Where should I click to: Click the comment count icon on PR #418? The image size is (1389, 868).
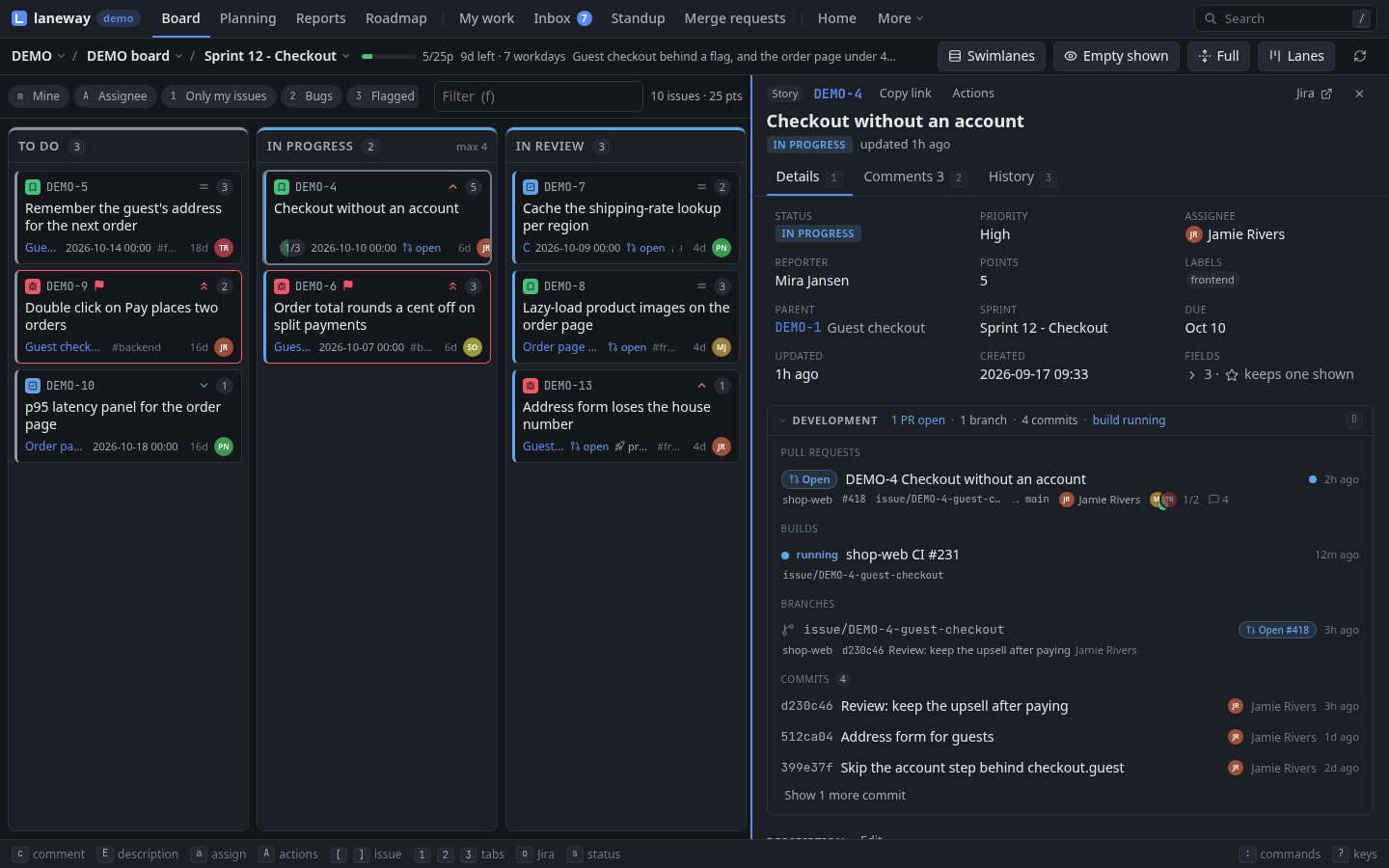point(1213,500)
